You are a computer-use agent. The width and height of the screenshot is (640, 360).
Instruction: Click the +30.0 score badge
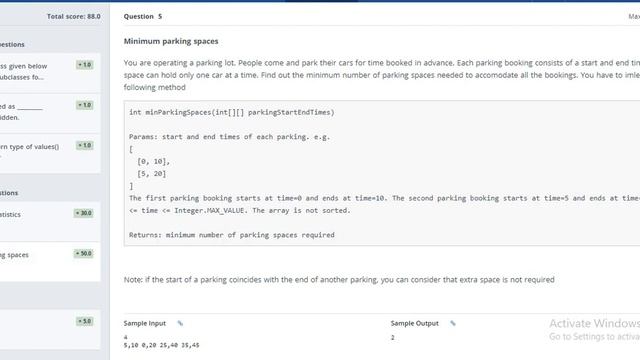pyautogui.click(x=84, y=213)
